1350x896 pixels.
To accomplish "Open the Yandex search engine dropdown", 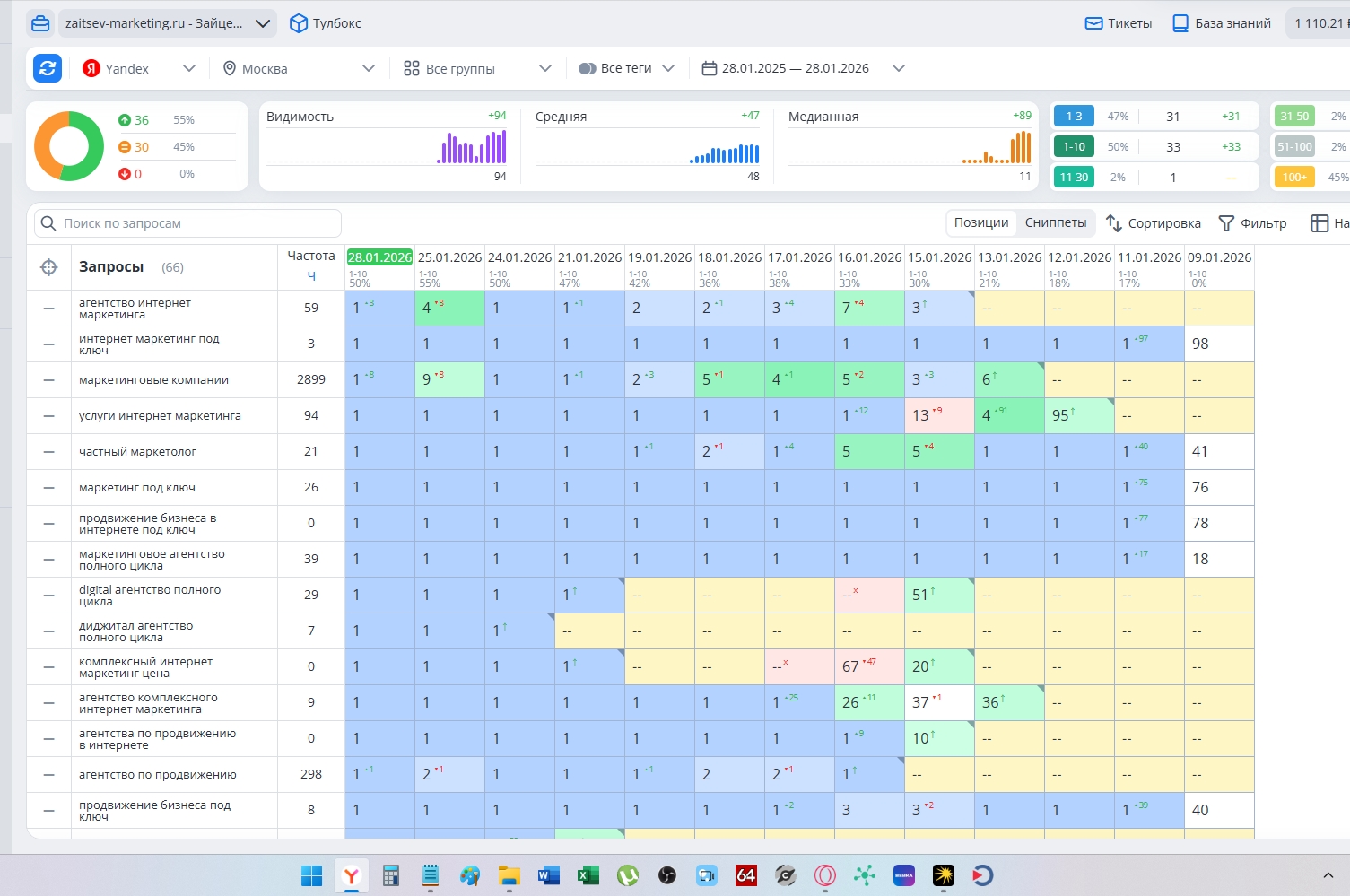I will pos(139,68).
